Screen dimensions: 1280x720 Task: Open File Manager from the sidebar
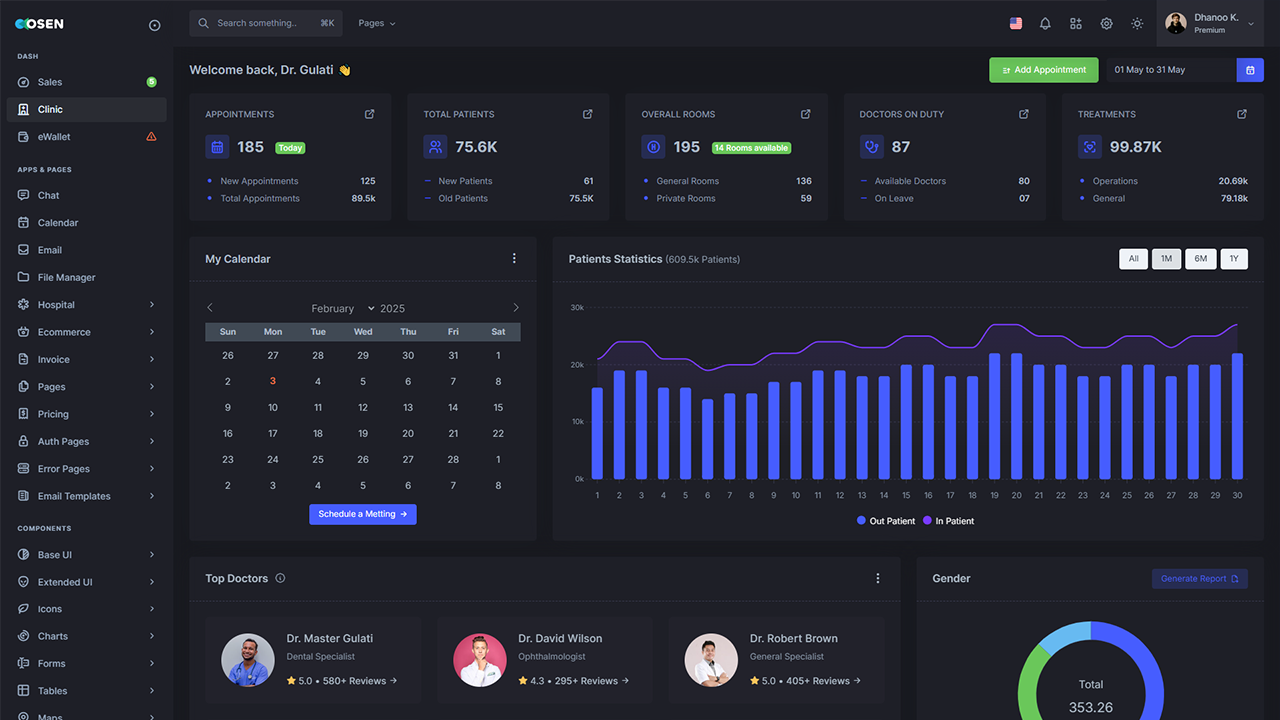tap(65, 277)
